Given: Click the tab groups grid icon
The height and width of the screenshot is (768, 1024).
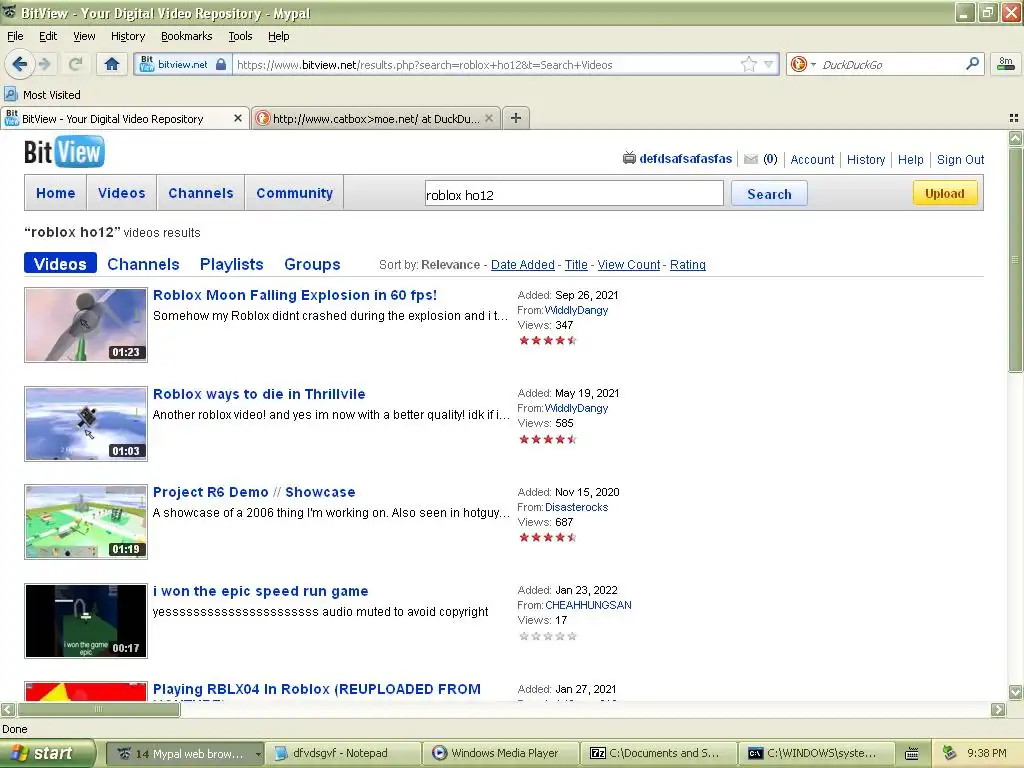Looking at the screenshot, I should tap(1014, 118).
